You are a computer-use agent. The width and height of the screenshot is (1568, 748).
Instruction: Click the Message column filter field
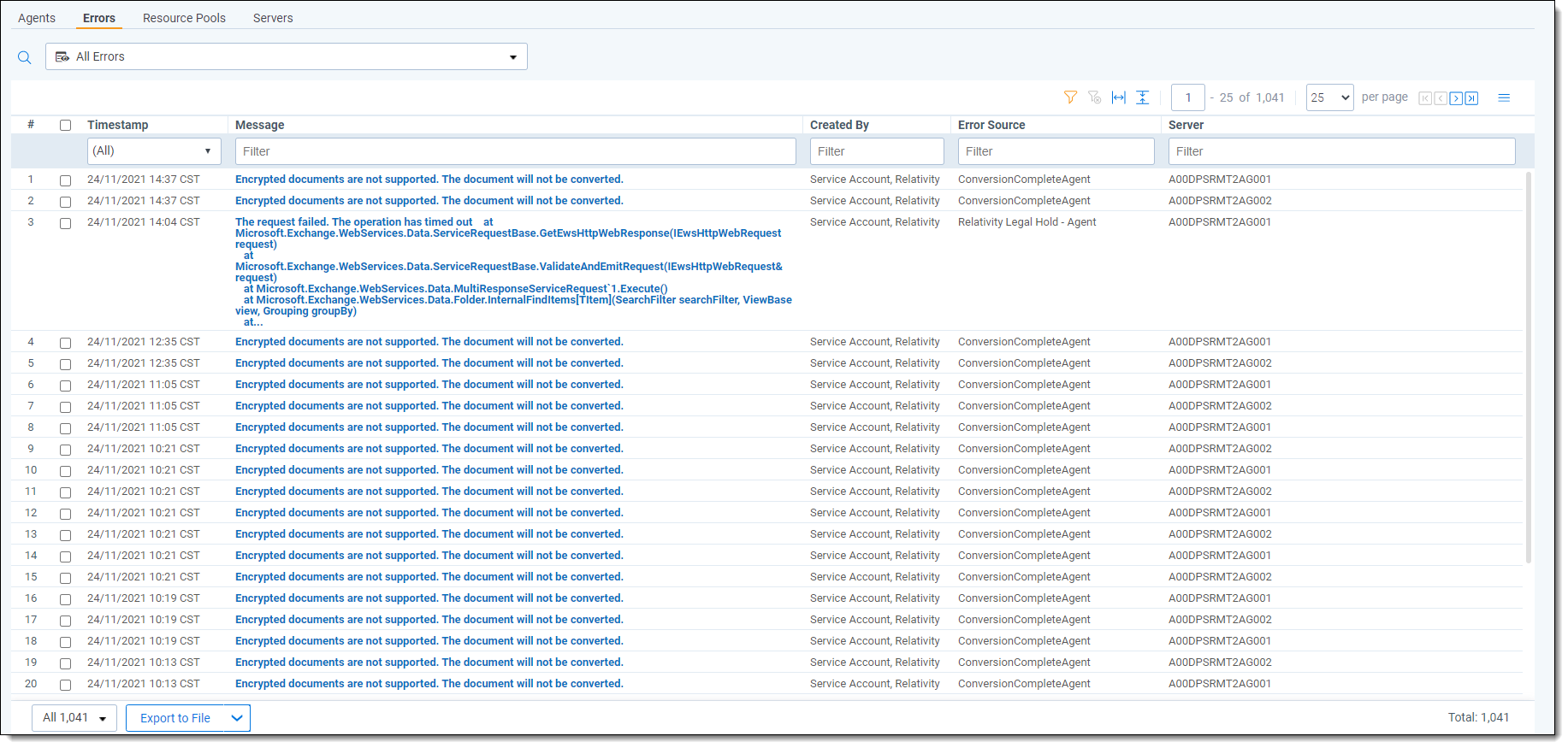click(515, 151)
